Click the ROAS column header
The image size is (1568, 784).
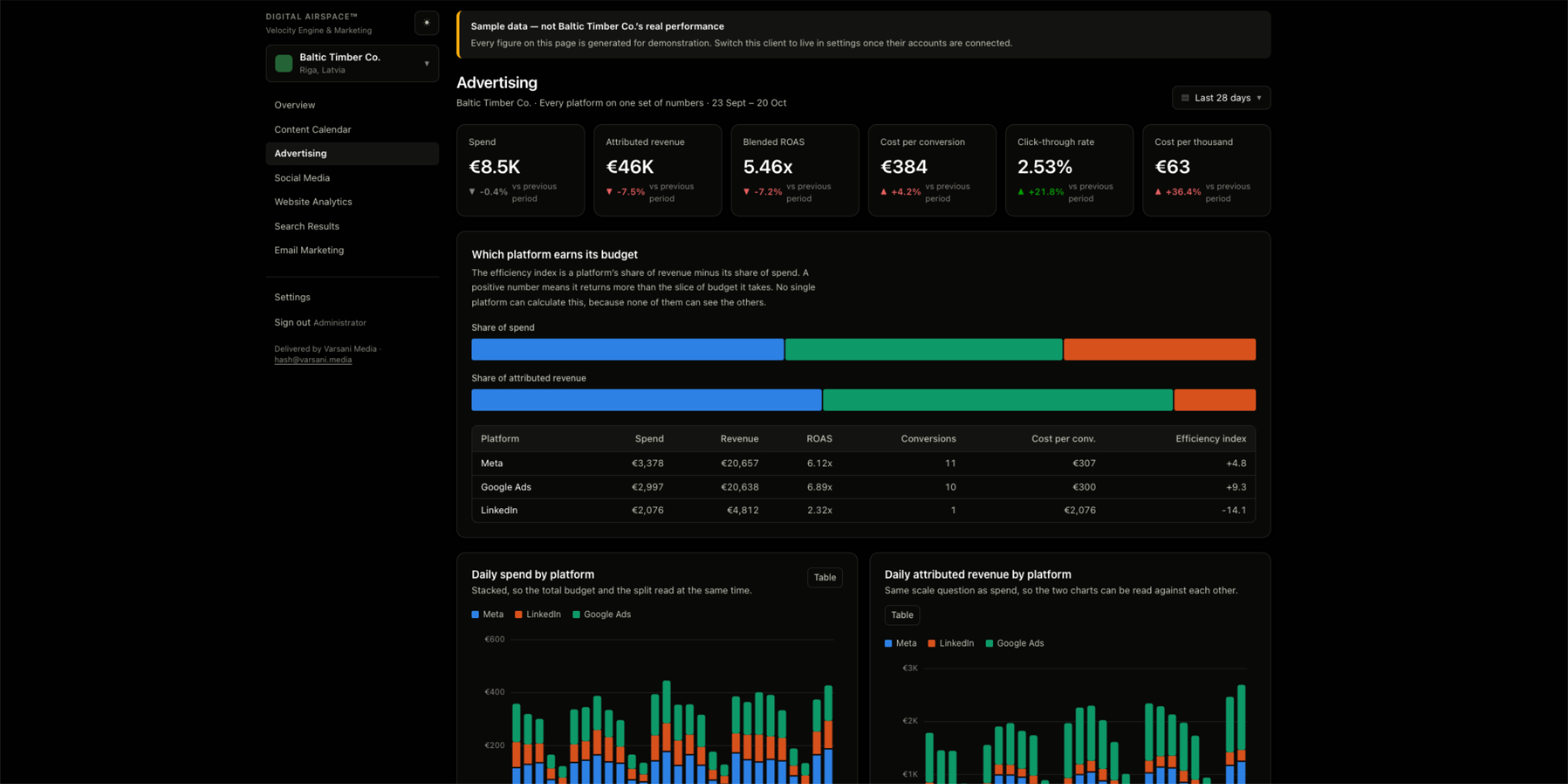tap(819, 439)
